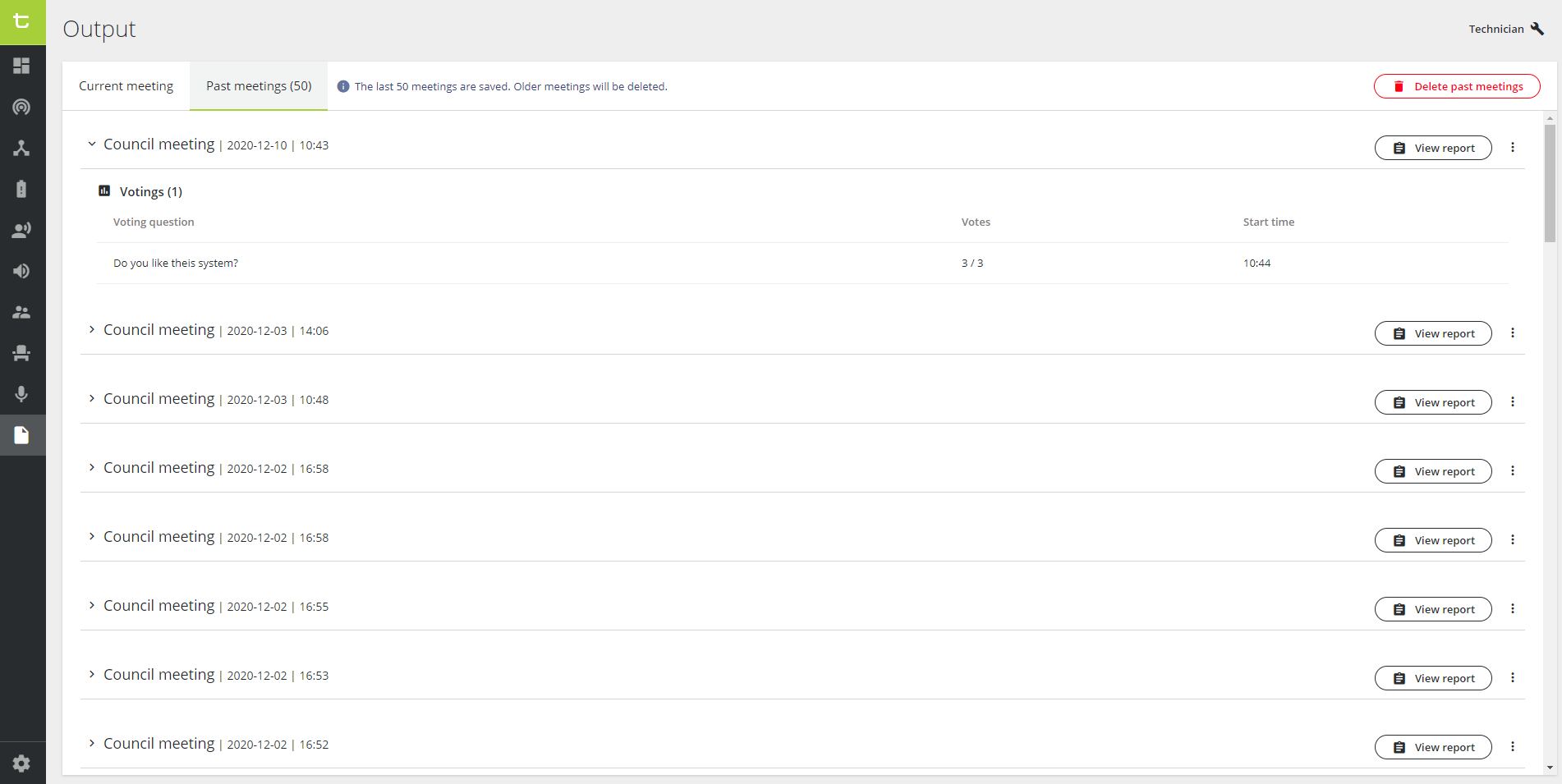This screenshot has height=784, width=1562.
Task: Collapse the 2020-12-10 10:43 Council meeting
Action: point(92,144)
